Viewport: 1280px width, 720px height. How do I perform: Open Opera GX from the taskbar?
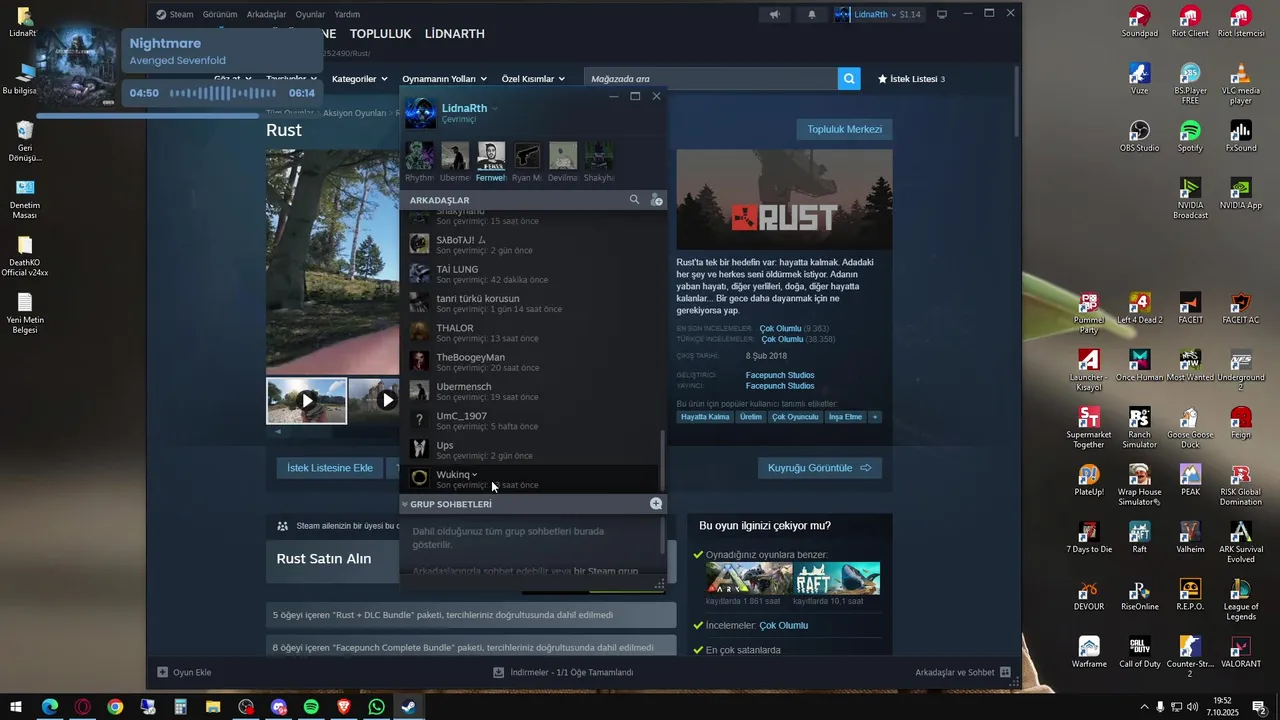pos(82,707)
